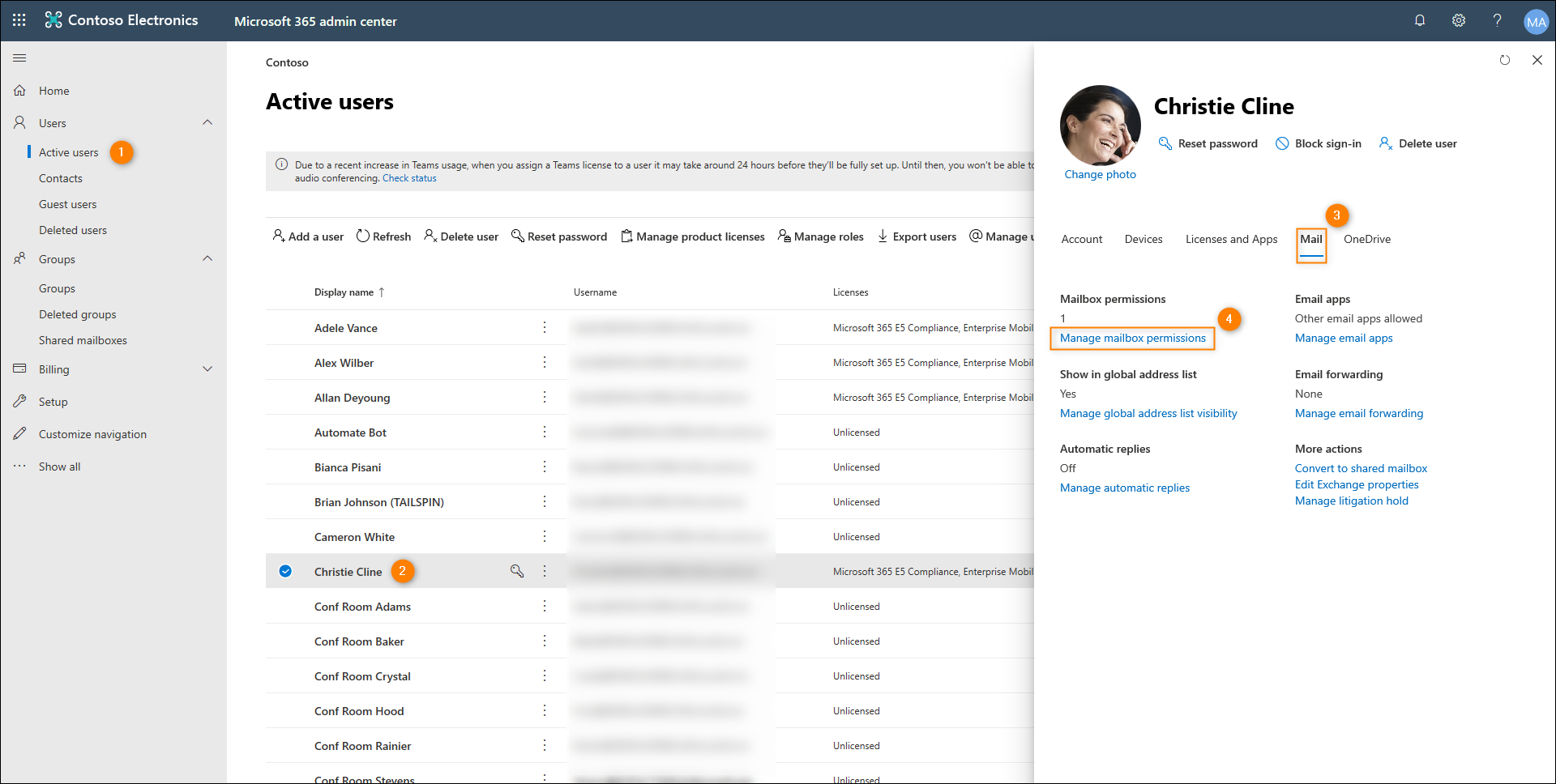Open admin center settings gear
This screenshot has height=784, width=1556.
[1459, 20]
